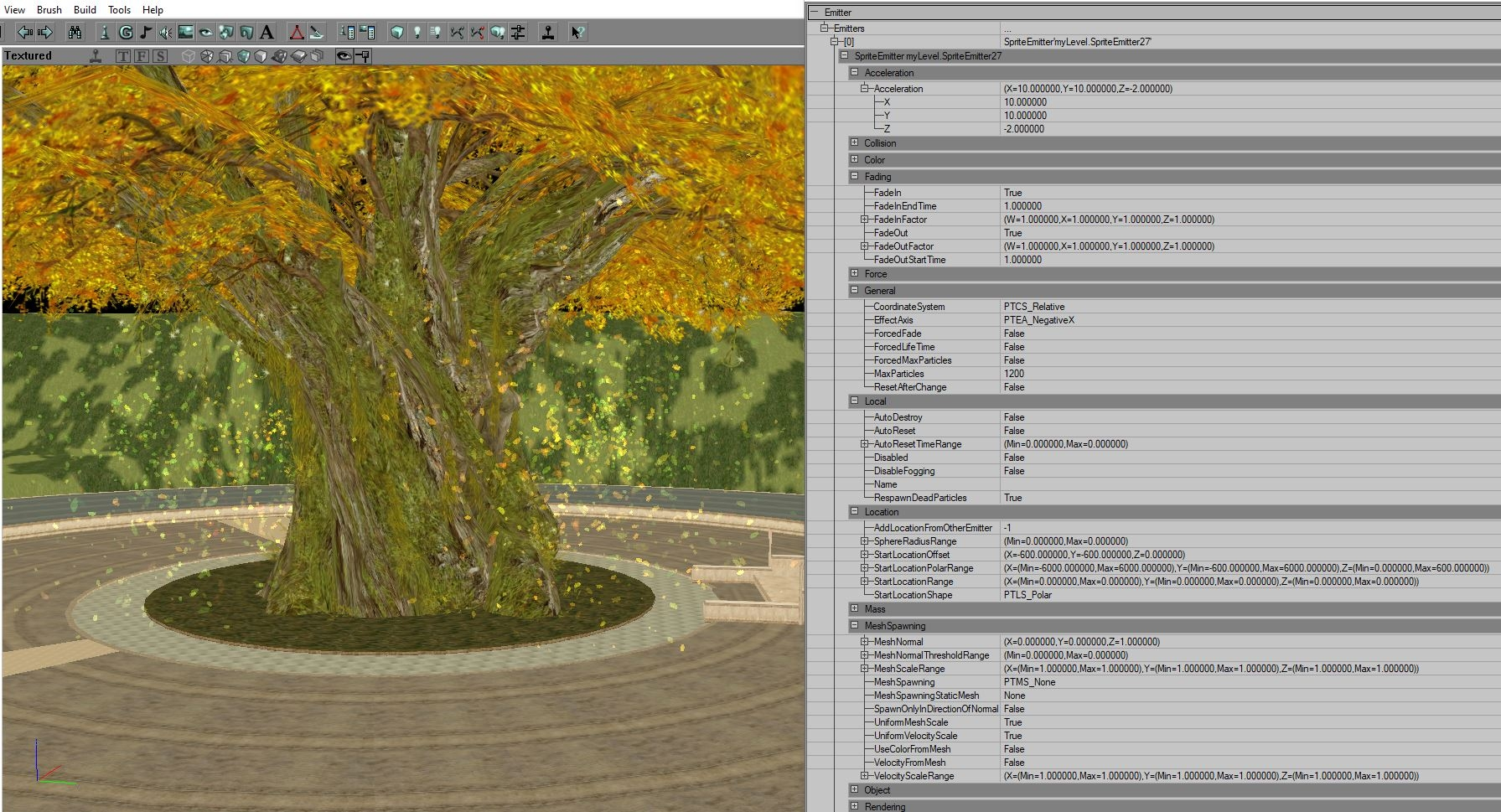Image resolution: width=1501 pixels, height=812 pixels.
Task: Select Wireframe view mode cube
Action: [x=189, y=56]
